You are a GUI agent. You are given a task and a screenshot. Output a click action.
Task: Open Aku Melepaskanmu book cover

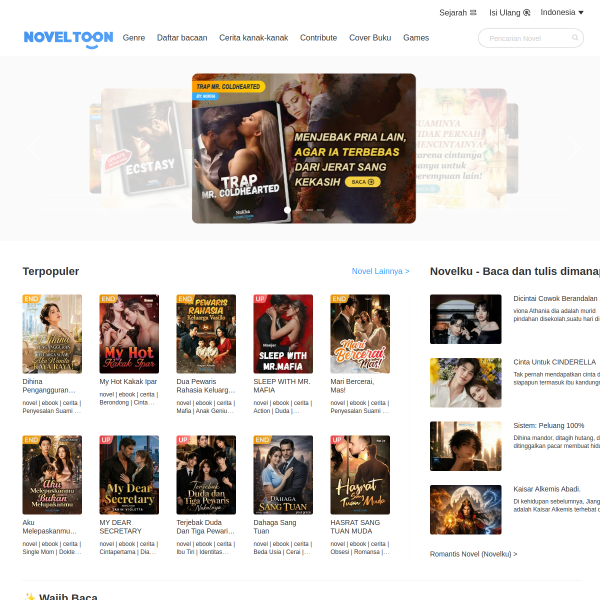tap(52, 474)
